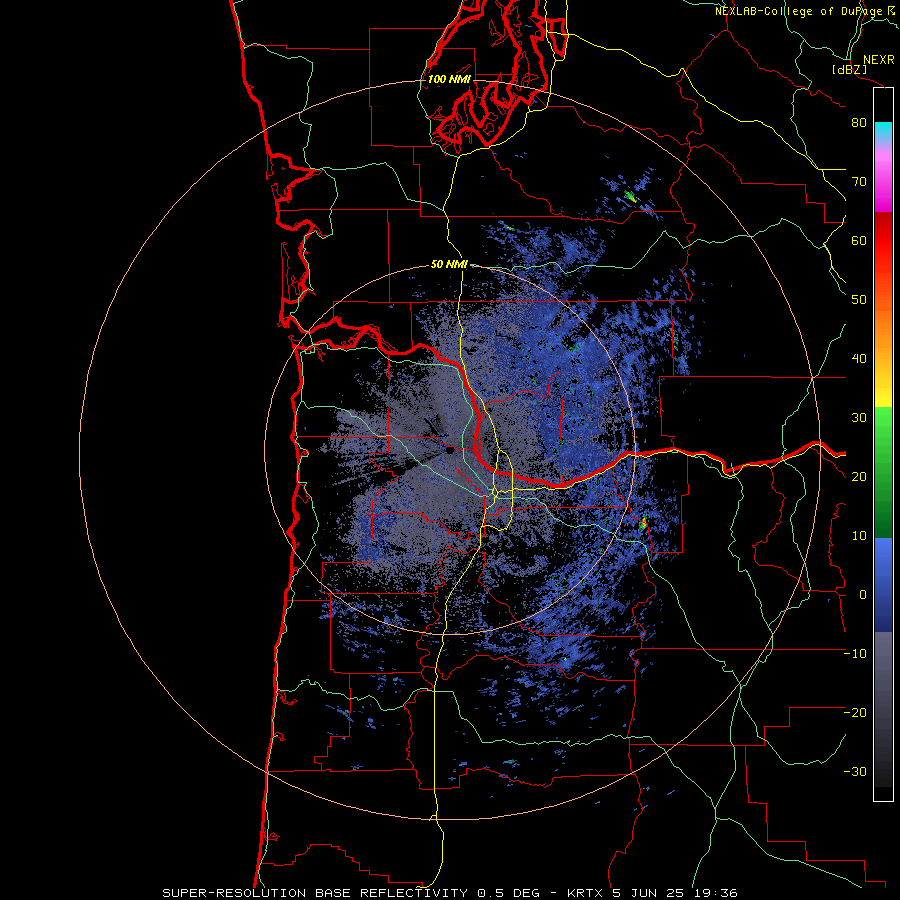Click the "100 NMI" range ring label
The image size is (900, 900).
click(449, 79)
